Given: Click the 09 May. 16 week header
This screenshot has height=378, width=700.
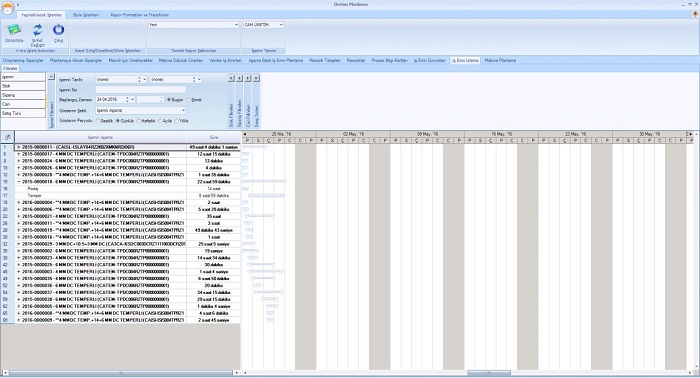Looking at the screenshot, I should 427,134.
